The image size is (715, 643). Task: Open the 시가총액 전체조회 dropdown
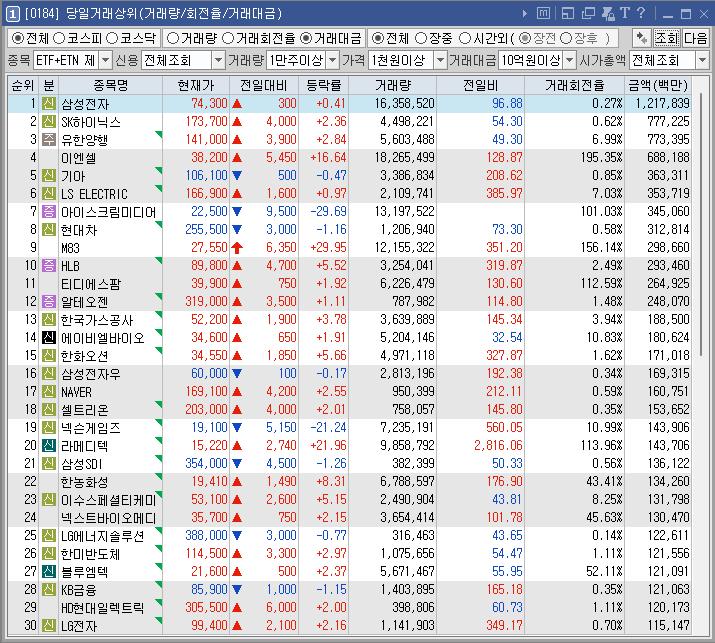coord(702,60)
